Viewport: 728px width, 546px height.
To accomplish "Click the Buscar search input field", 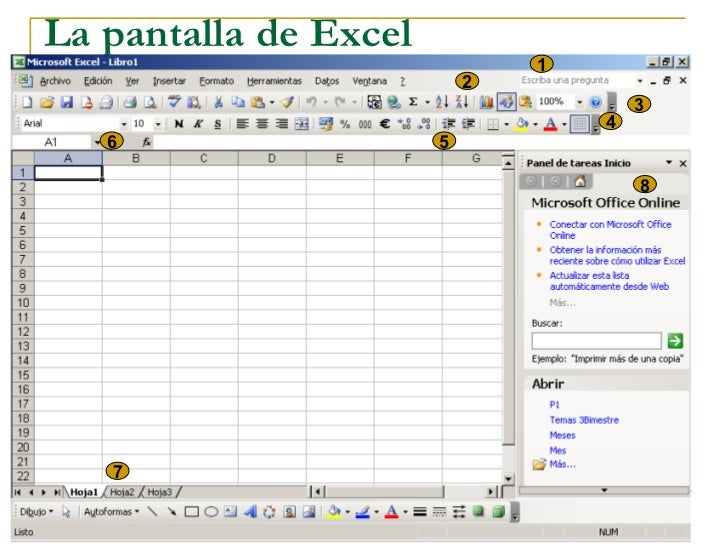I will (597, 341).
